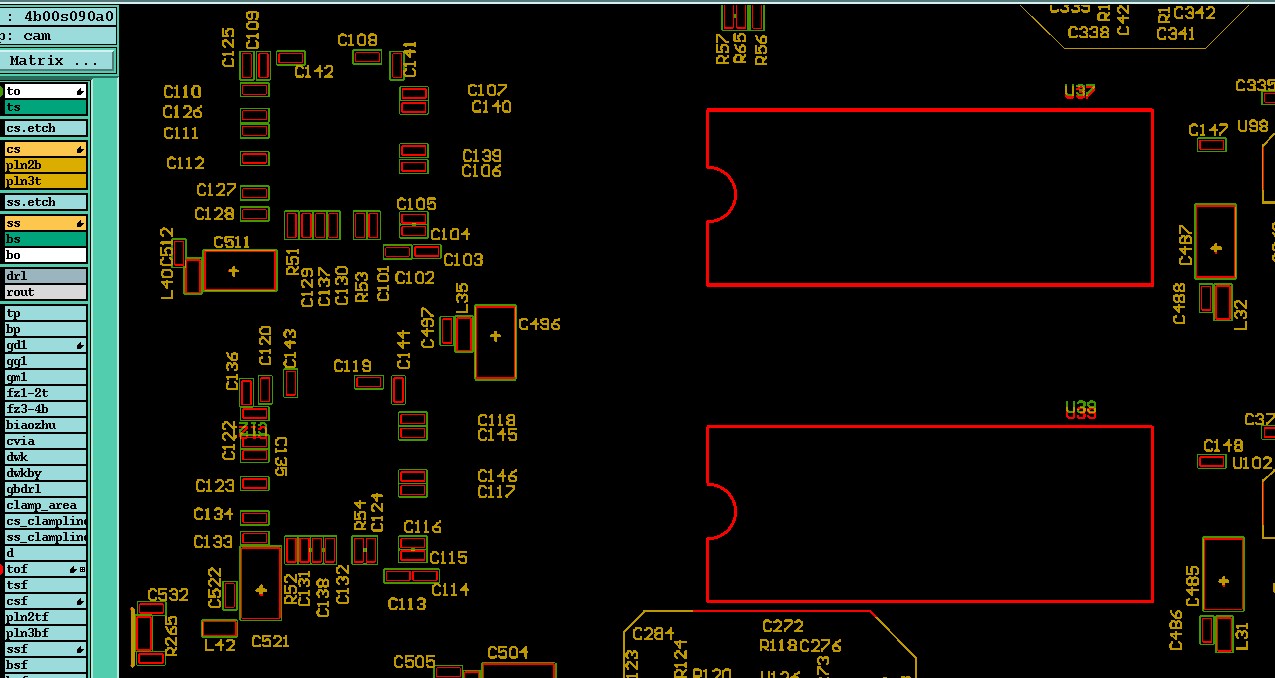
Task: Click the marker icon on 'to' layer
Action: click(80, 91)
